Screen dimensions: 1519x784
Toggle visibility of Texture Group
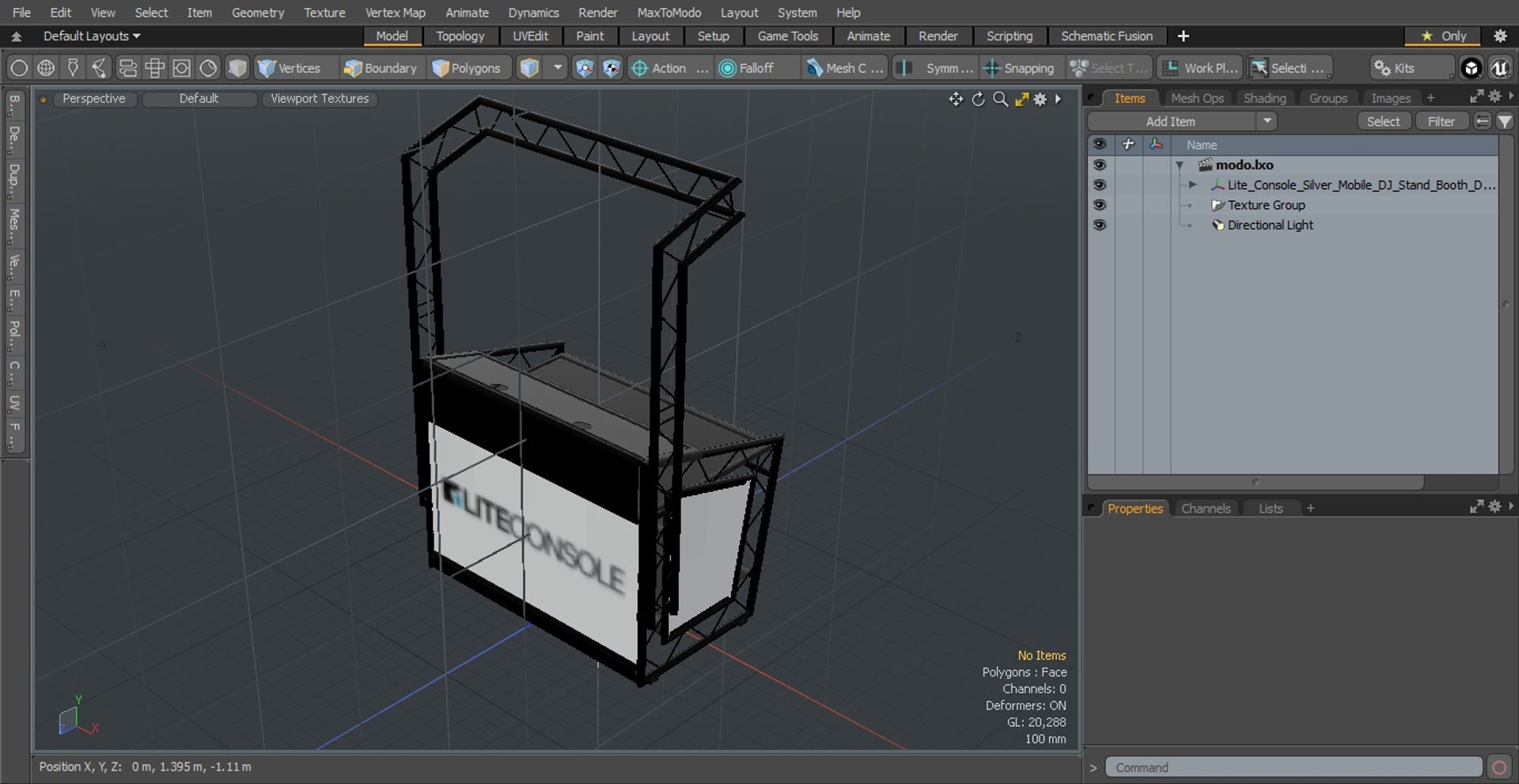click(x=1099, y=205)
